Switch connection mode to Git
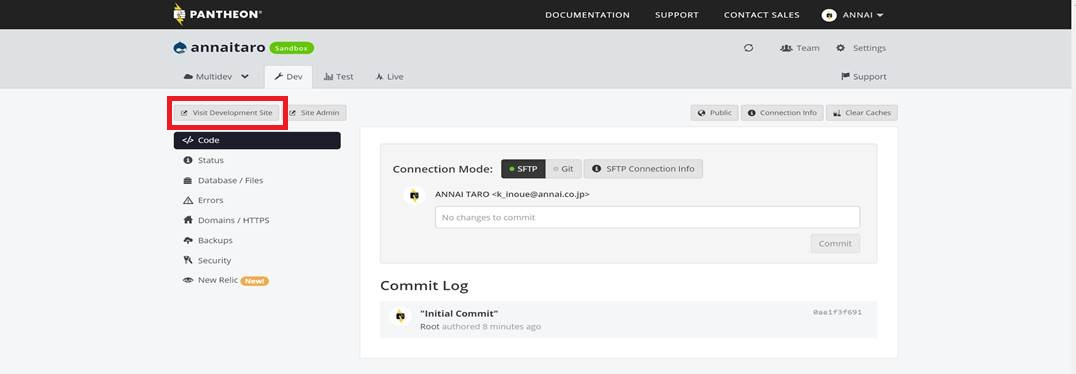This screenshot has height=374, width=1076. coord(564,169)
